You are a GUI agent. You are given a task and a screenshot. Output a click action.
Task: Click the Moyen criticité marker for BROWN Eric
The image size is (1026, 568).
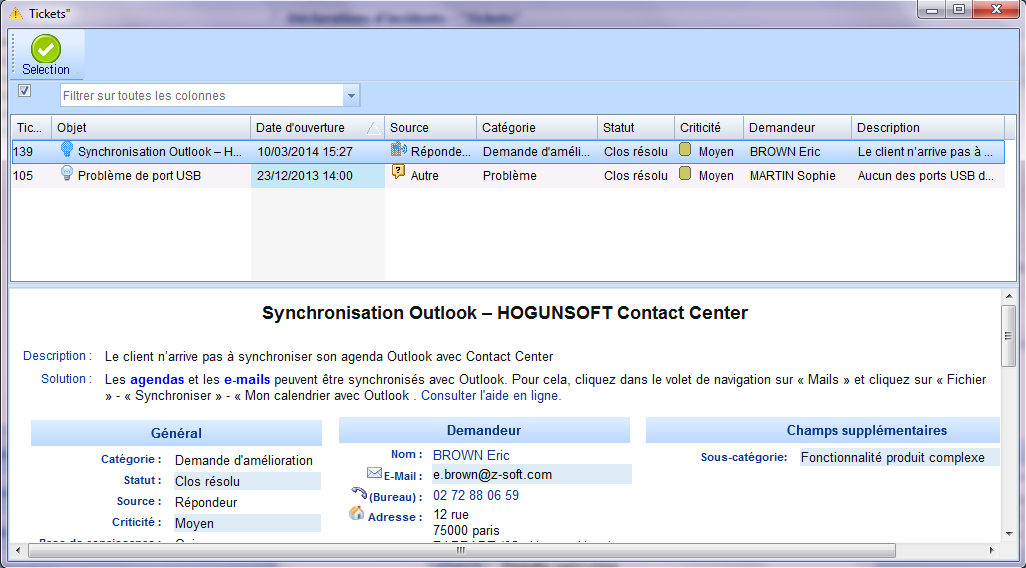(685, 149)
